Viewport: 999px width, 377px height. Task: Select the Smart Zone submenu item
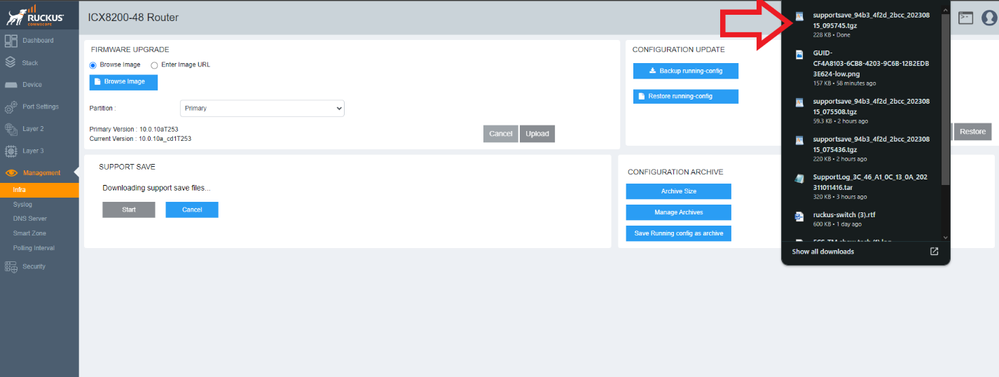point(29,233)
